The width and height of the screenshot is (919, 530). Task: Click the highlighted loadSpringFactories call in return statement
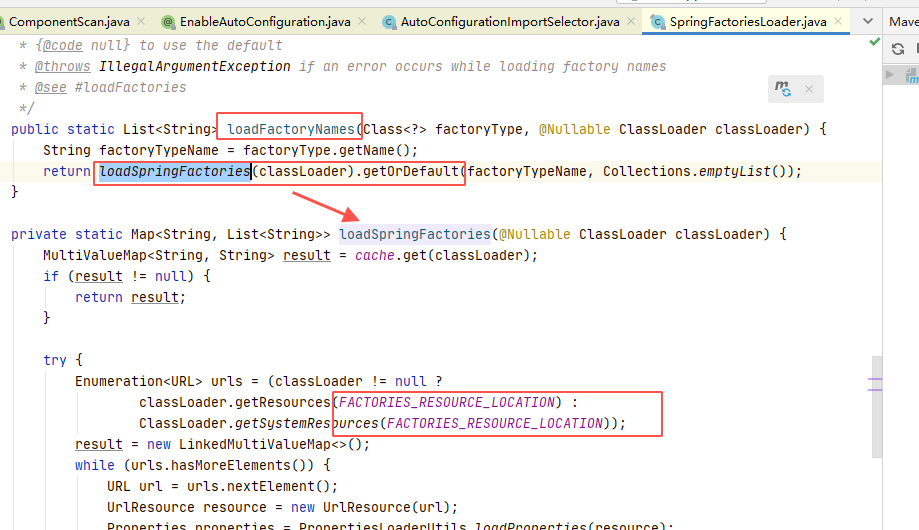coord(175,171)
